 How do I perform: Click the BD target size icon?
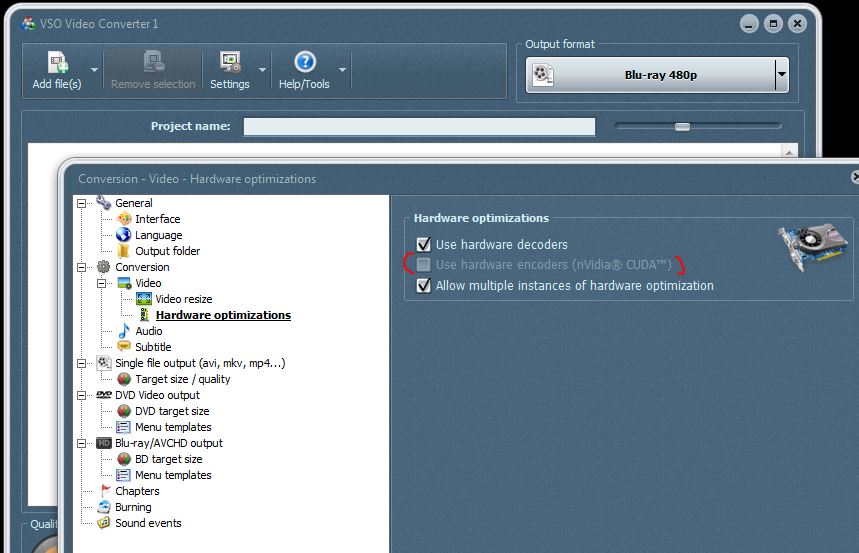point(124,459)
